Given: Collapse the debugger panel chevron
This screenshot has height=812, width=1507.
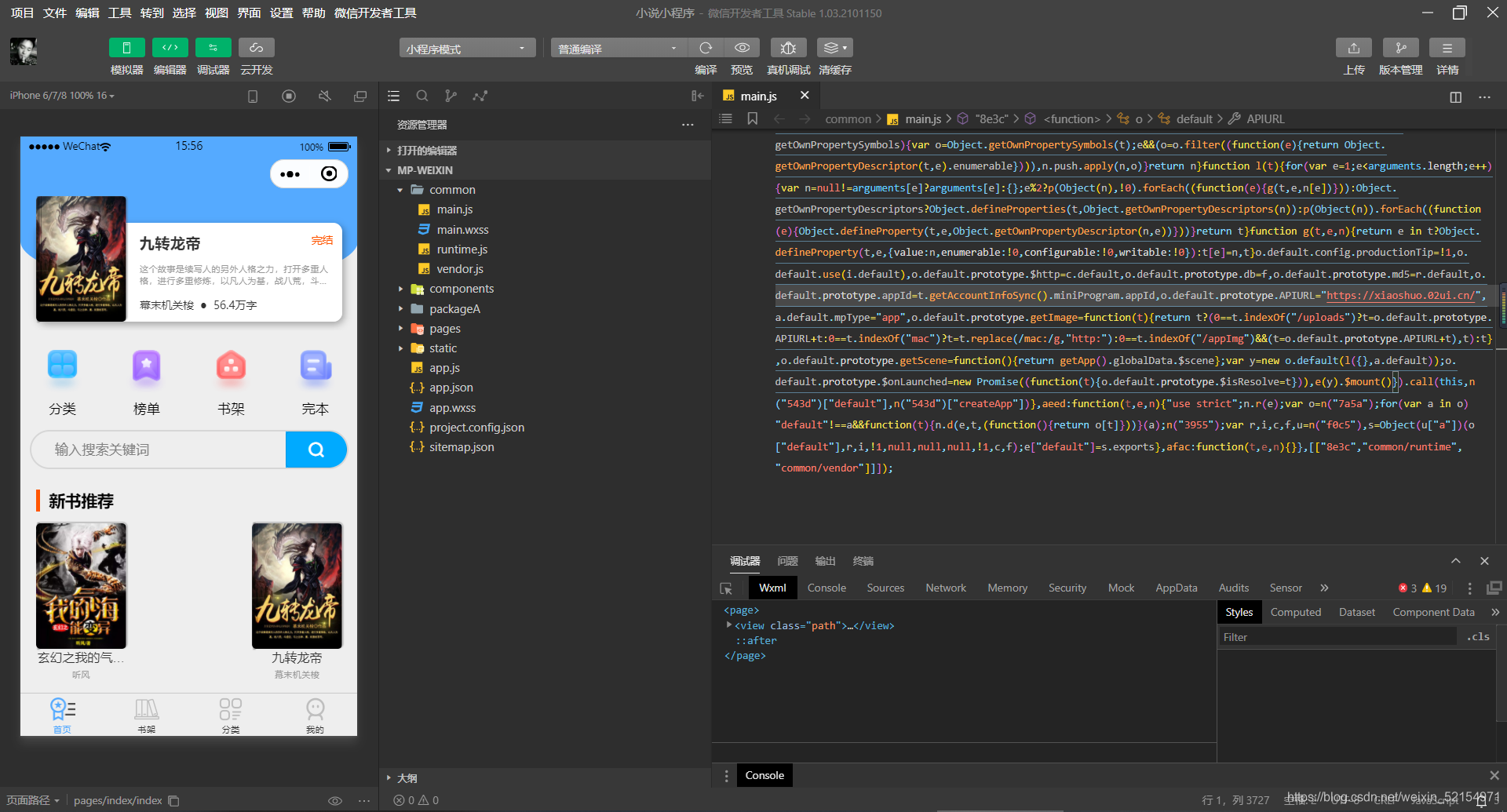Looking at the screenshot, I should point(1456,561).
